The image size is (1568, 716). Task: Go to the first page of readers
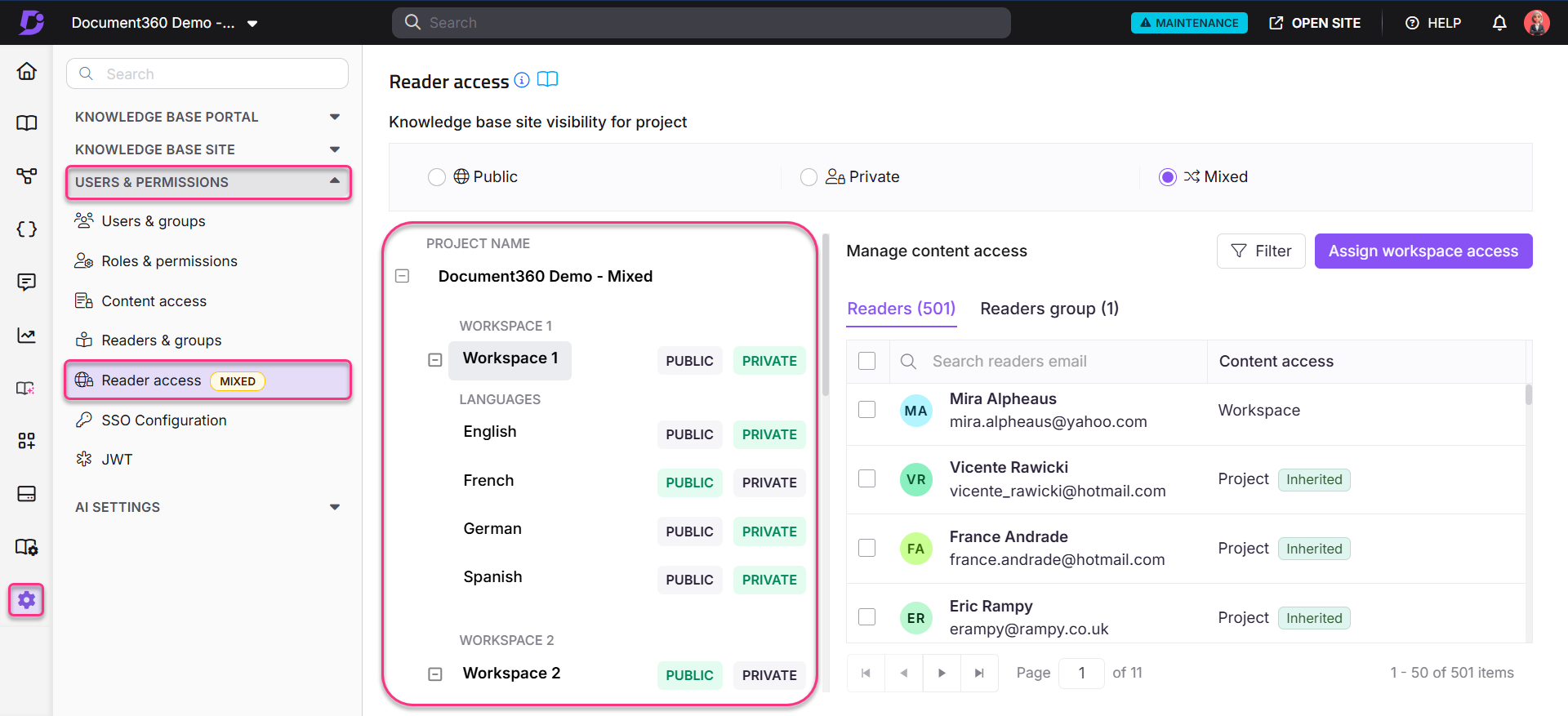866,673
